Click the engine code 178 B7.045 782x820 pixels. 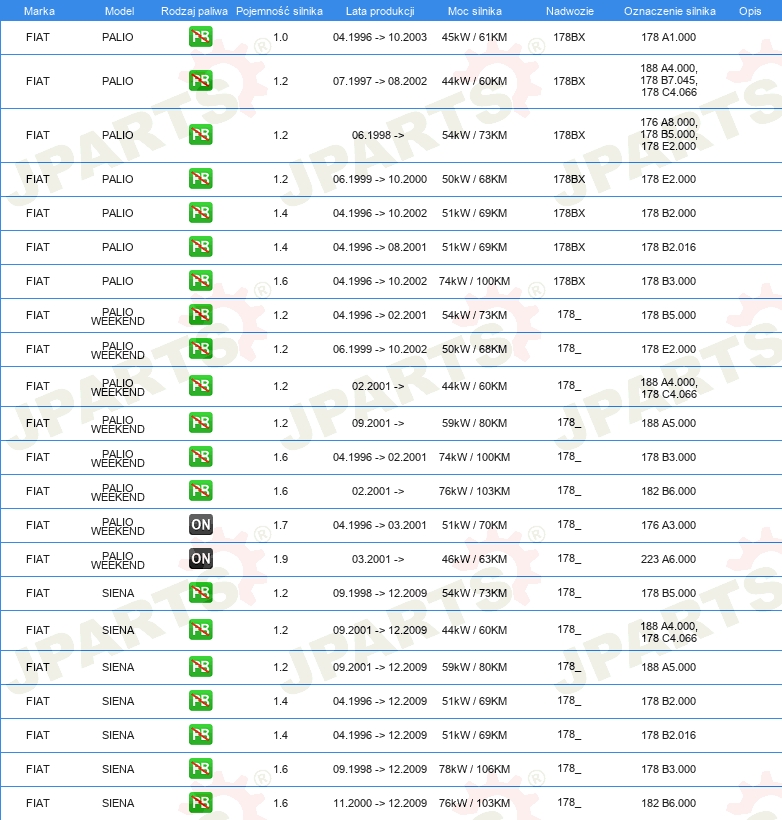668,81
